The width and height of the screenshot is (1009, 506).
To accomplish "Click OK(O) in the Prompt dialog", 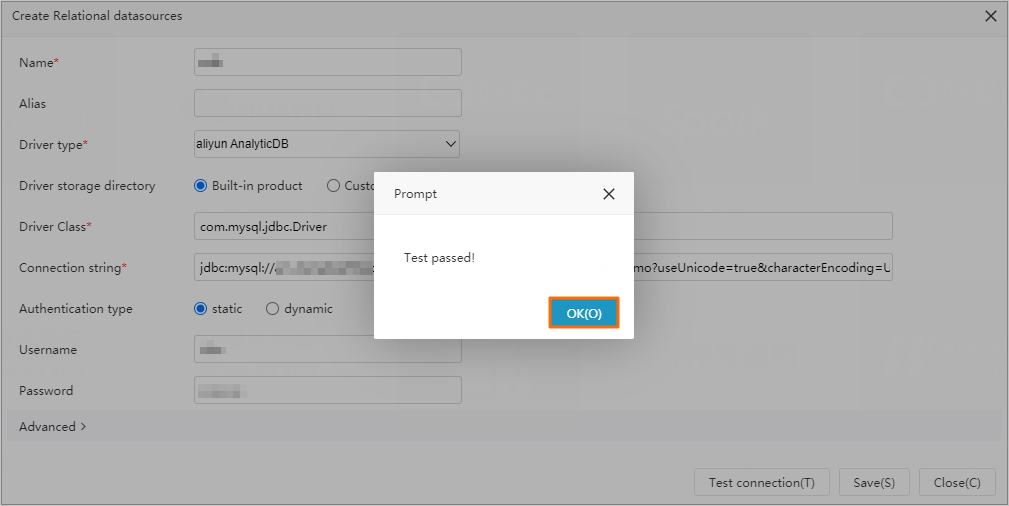I will (584, 313).
